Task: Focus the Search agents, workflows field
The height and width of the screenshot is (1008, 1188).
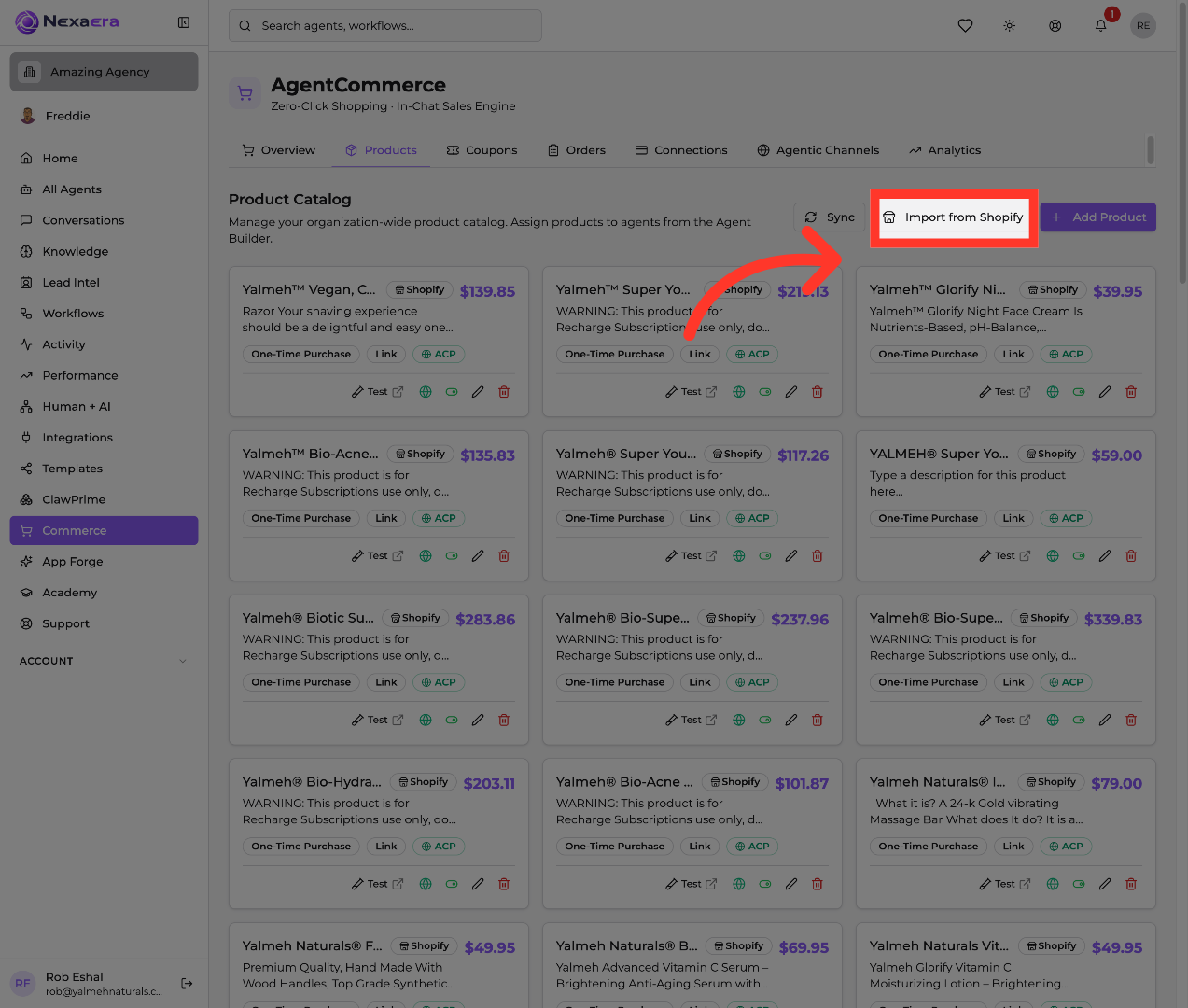Action: click(385, 26)
